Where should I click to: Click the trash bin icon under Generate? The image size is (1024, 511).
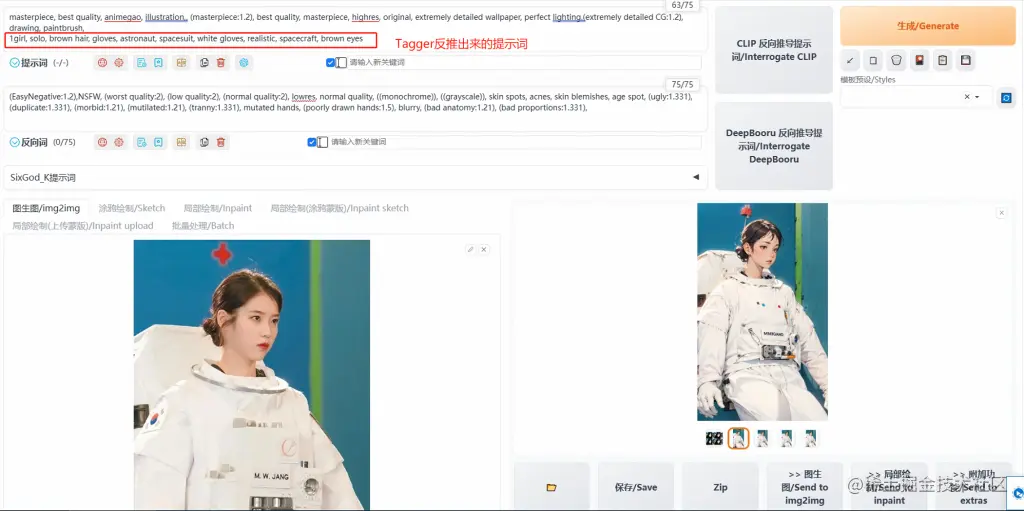coord(896,61)
